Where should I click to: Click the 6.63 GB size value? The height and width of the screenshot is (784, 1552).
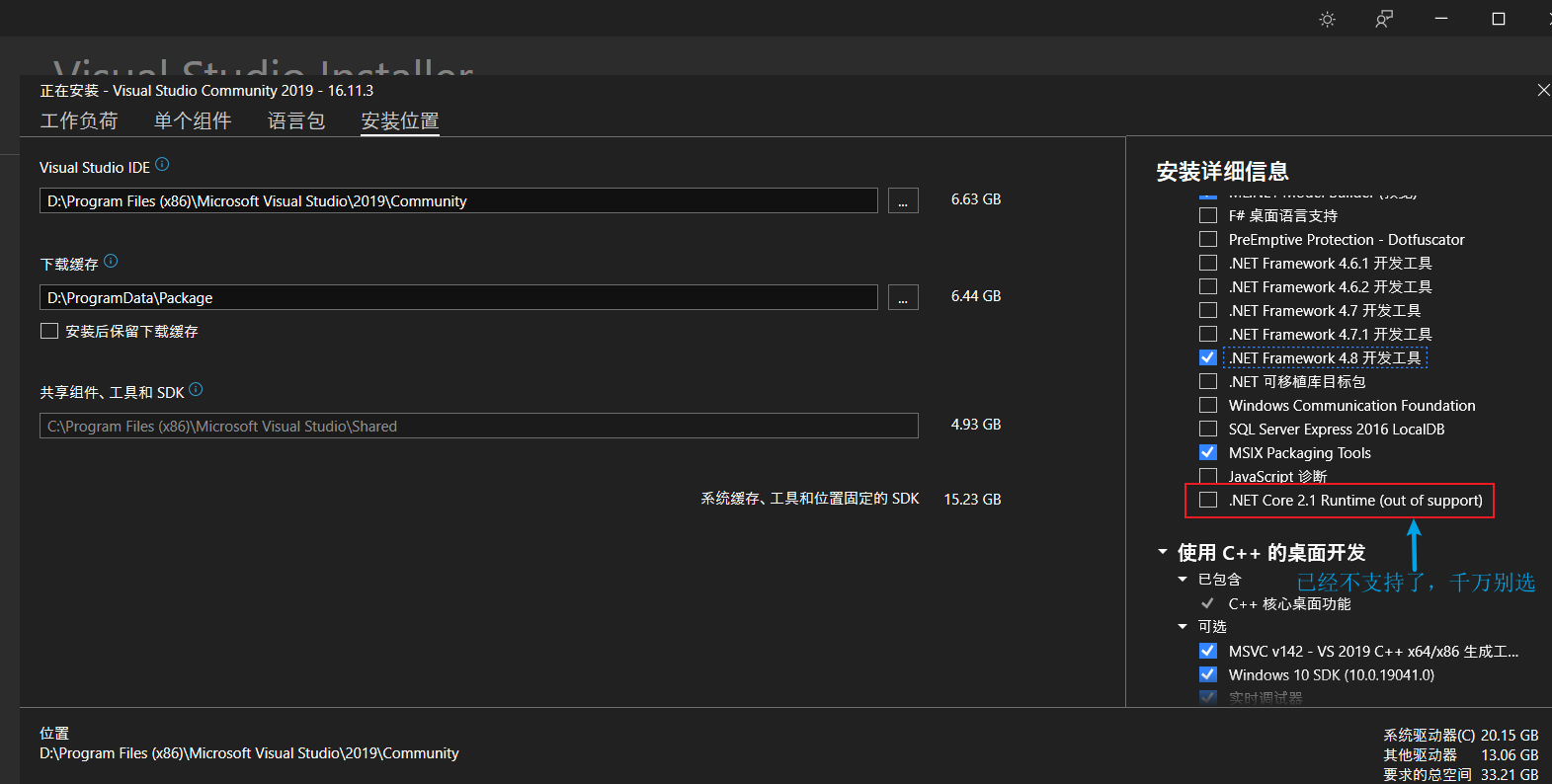pos(976,199)
